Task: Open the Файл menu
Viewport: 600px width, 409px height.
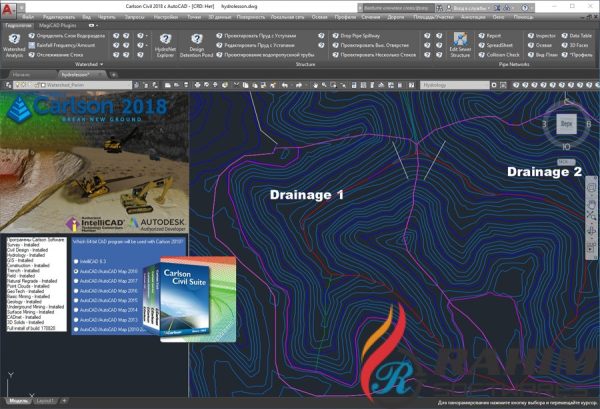Action: (x=28, y=17)
